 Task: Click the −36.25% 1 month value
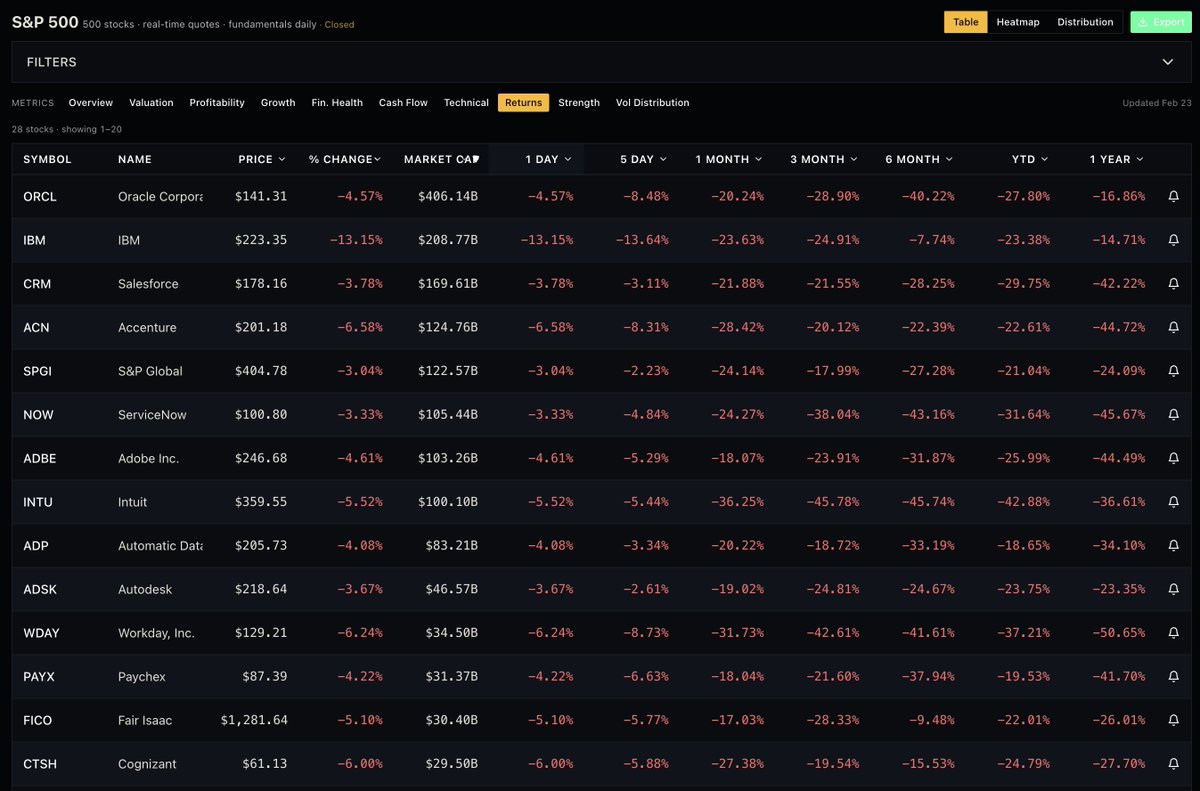coord(735,502)
